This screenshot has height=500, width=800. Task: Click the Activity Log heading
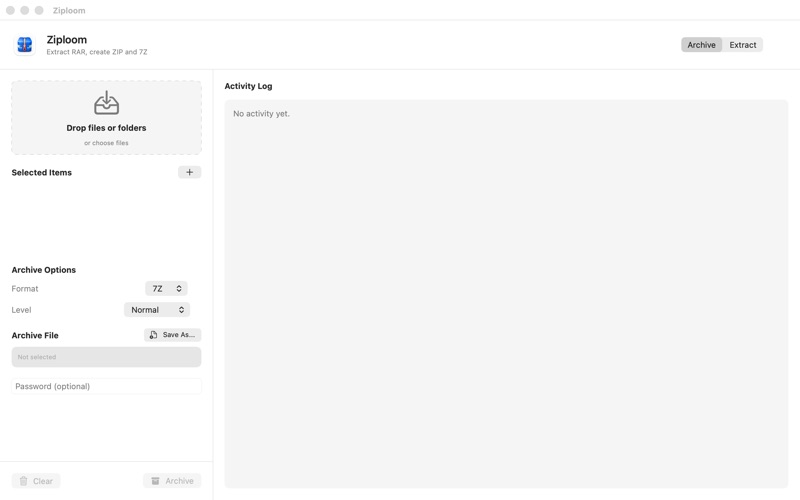[248, 86]
